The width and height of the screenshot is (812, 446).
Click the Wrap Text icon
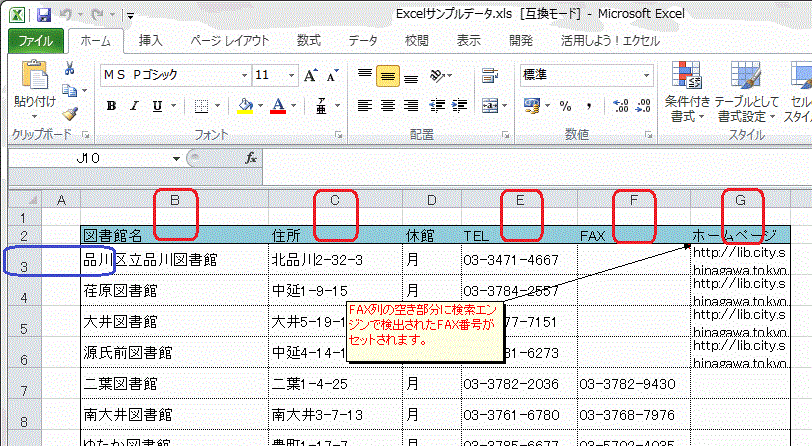pyautogui.click(x=490, y=76)
